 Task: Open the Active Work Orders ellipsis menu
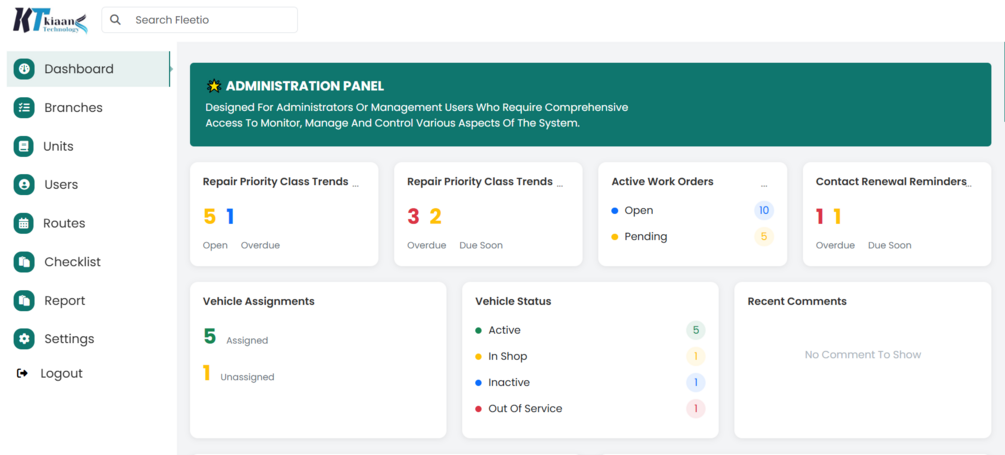(x=764, y=185)
